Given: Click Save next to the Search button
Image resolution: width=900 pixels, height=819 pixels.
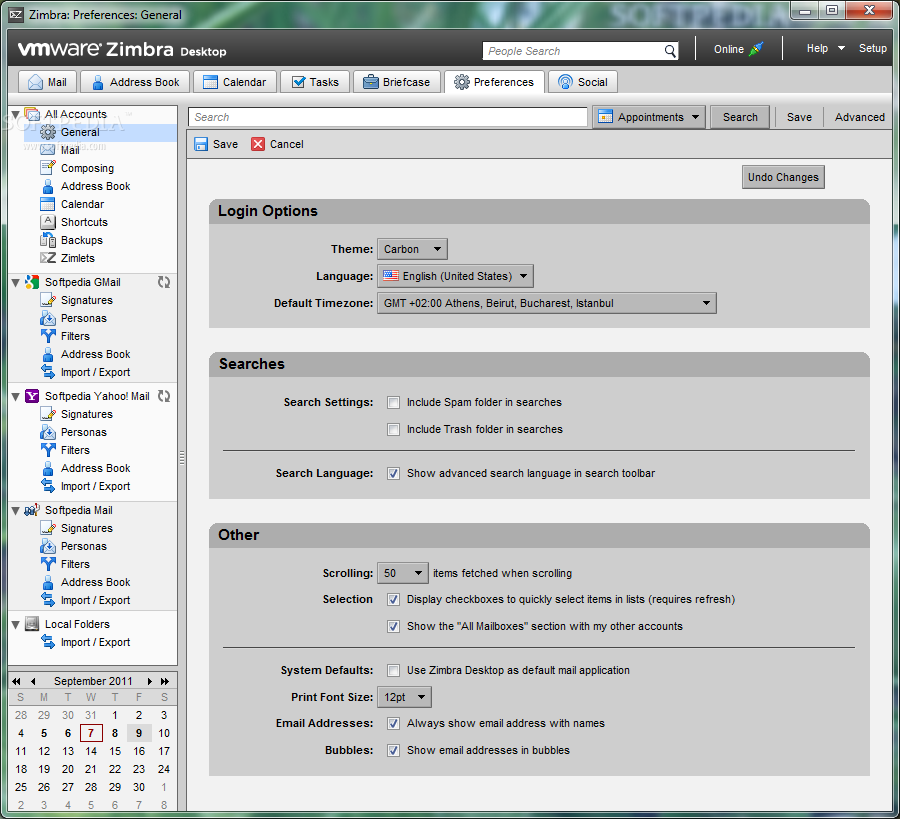Looking at the screenshot, I should coord(799,117).
